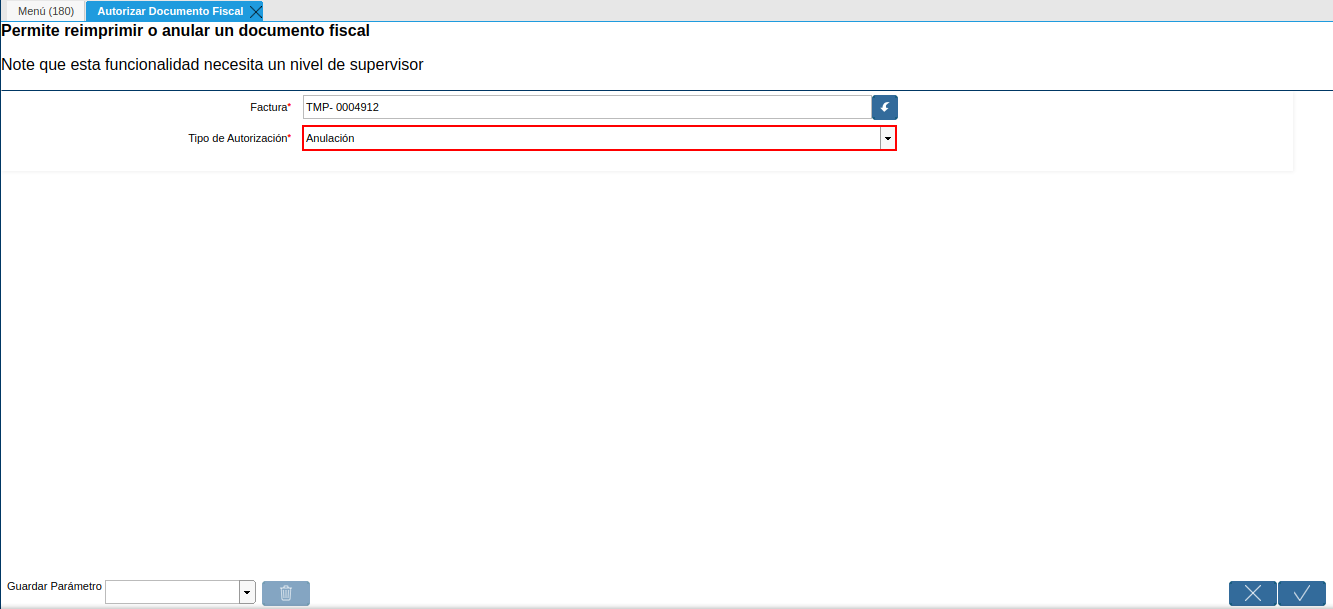Click the Guardar Parámetro label
The image size is (1333, 609).
point(54,586)
